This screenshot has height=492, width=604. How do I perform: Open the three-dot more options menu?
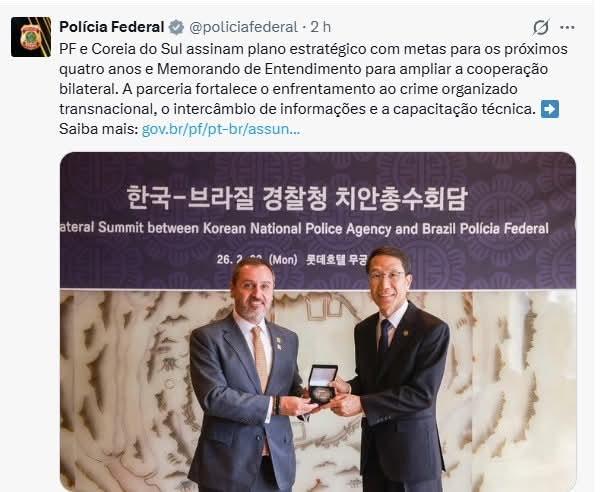point(567,27)
